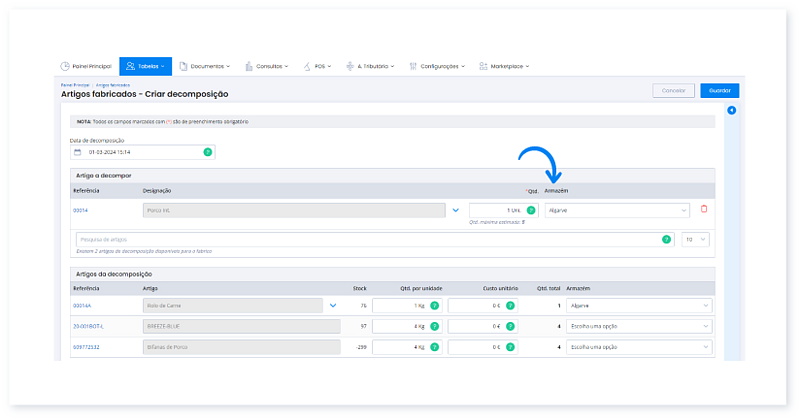Screen dimensions: 800x419
Task: Expand the Porco Int. article chevron
Action: coord(455,210)
